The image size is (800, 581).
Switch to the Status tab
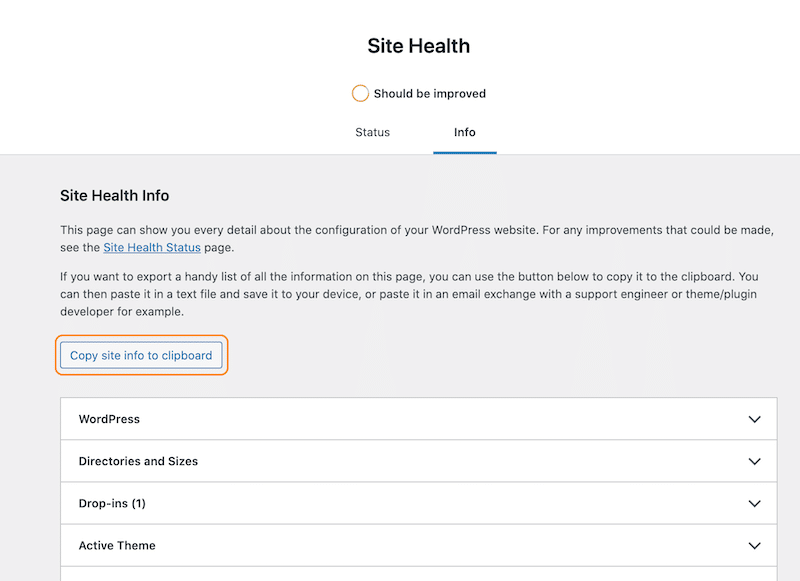(372, 132)
